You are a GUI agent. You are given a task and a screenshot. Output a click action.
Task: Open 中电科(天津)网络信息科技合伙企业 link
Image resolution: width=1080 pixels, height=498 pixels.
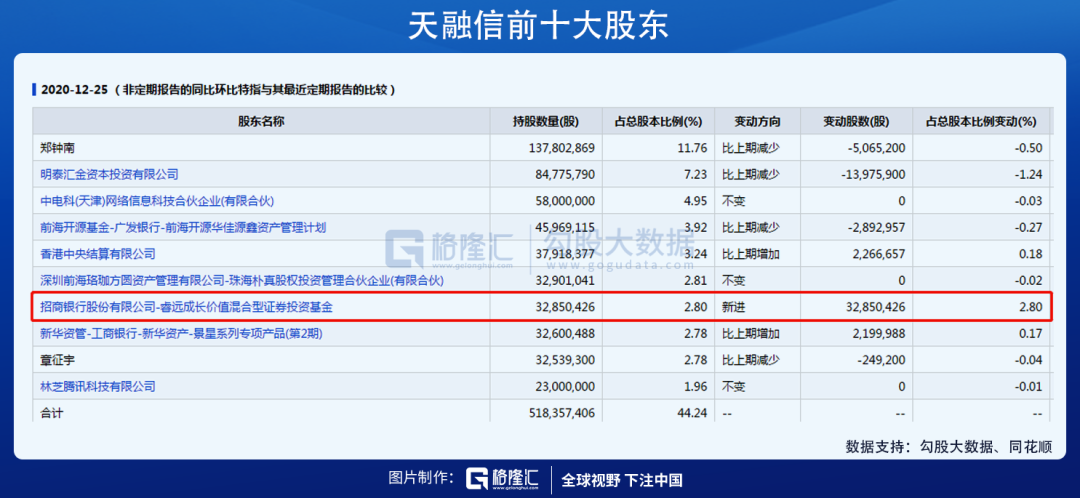(x=158, y=200)
